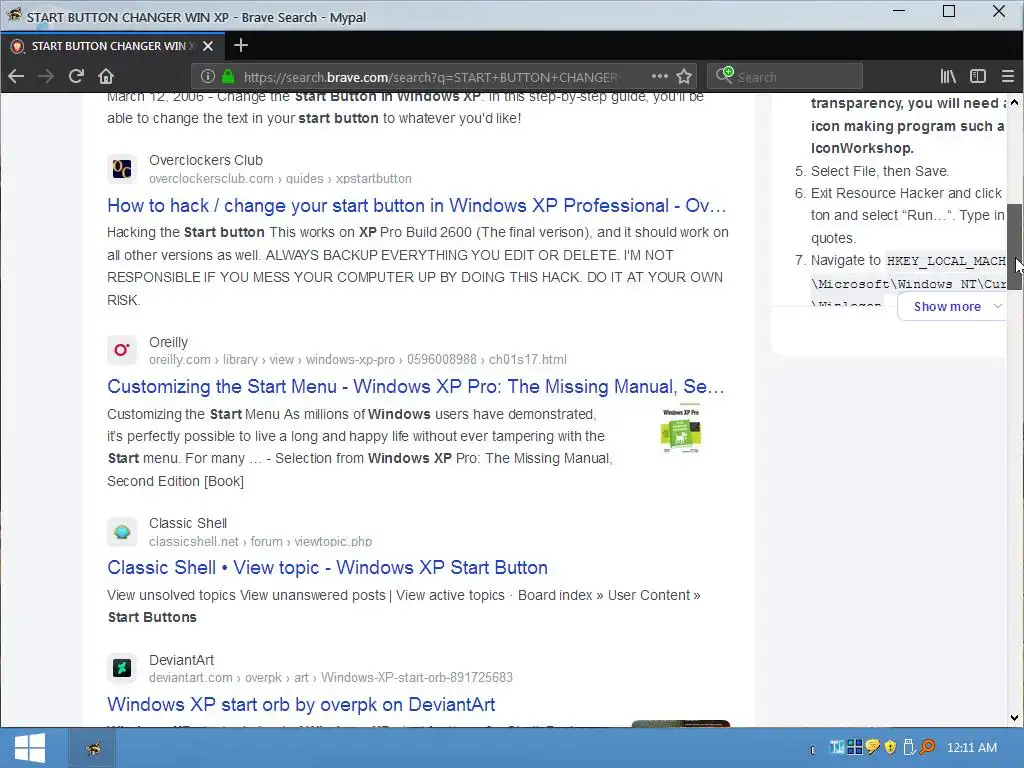Open the Overclockers Club result title link
The image size is (1024, 768).
pyautogui.click(x=417, y=205)
